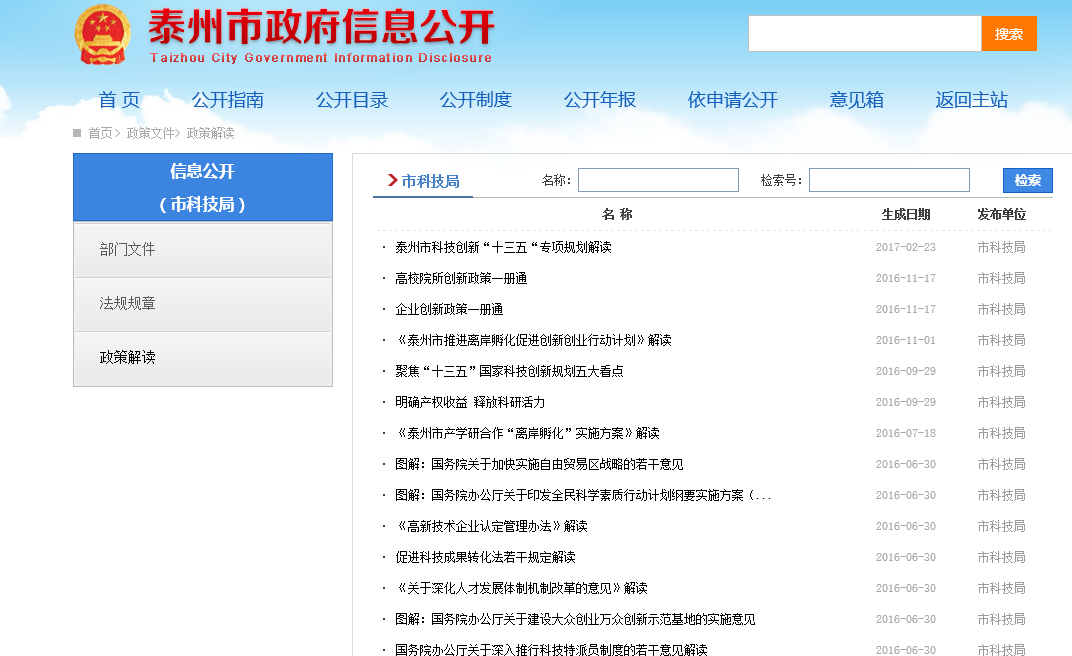Open 促进科技成果转化法若干规定解读 link
This screenshot has width=1072, height=656.
[485, 557]
